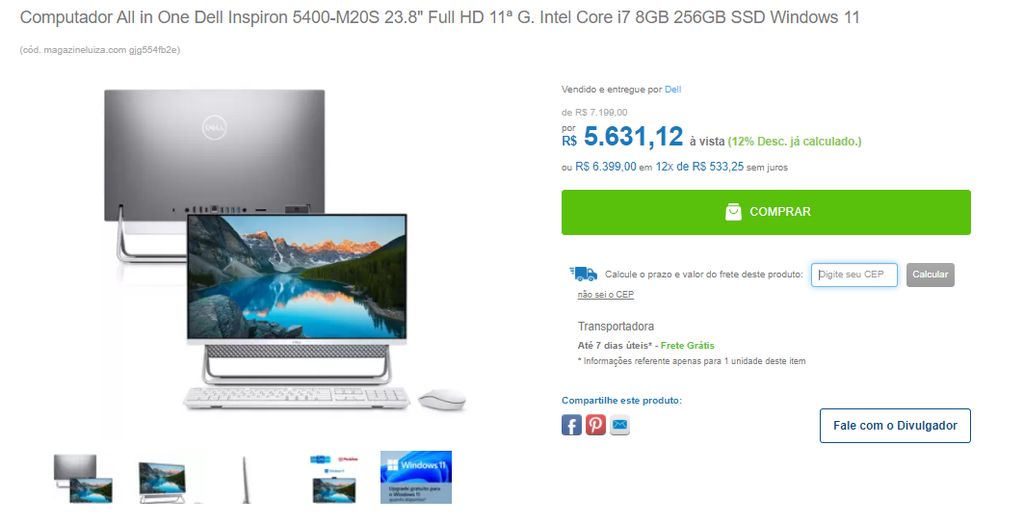1024x524 pixels.
Task: Share product via Pinterest icon
Action: pos(595,425)
